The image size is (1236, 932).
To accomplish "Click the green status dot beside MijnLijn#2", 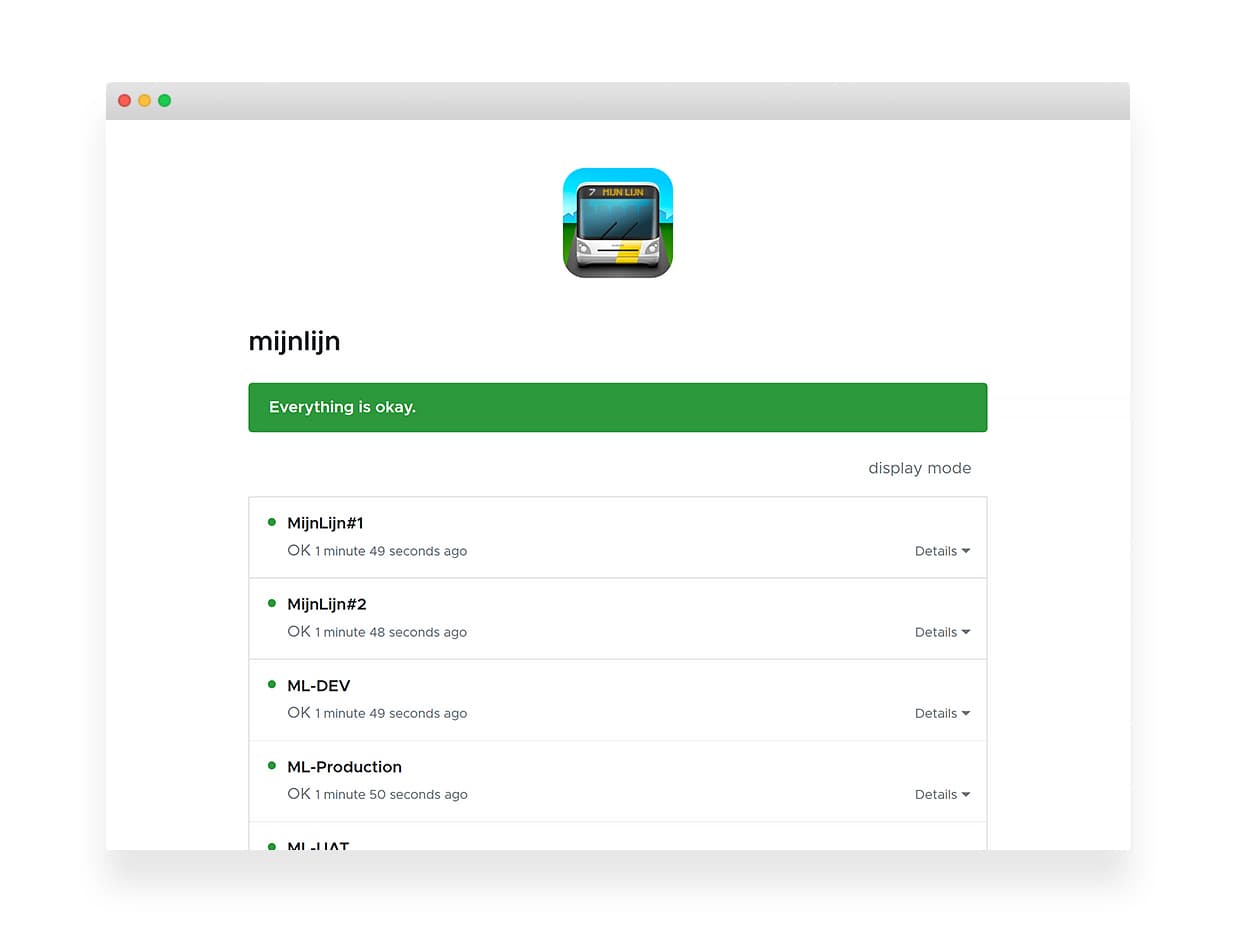I will (x=271, y=602).
